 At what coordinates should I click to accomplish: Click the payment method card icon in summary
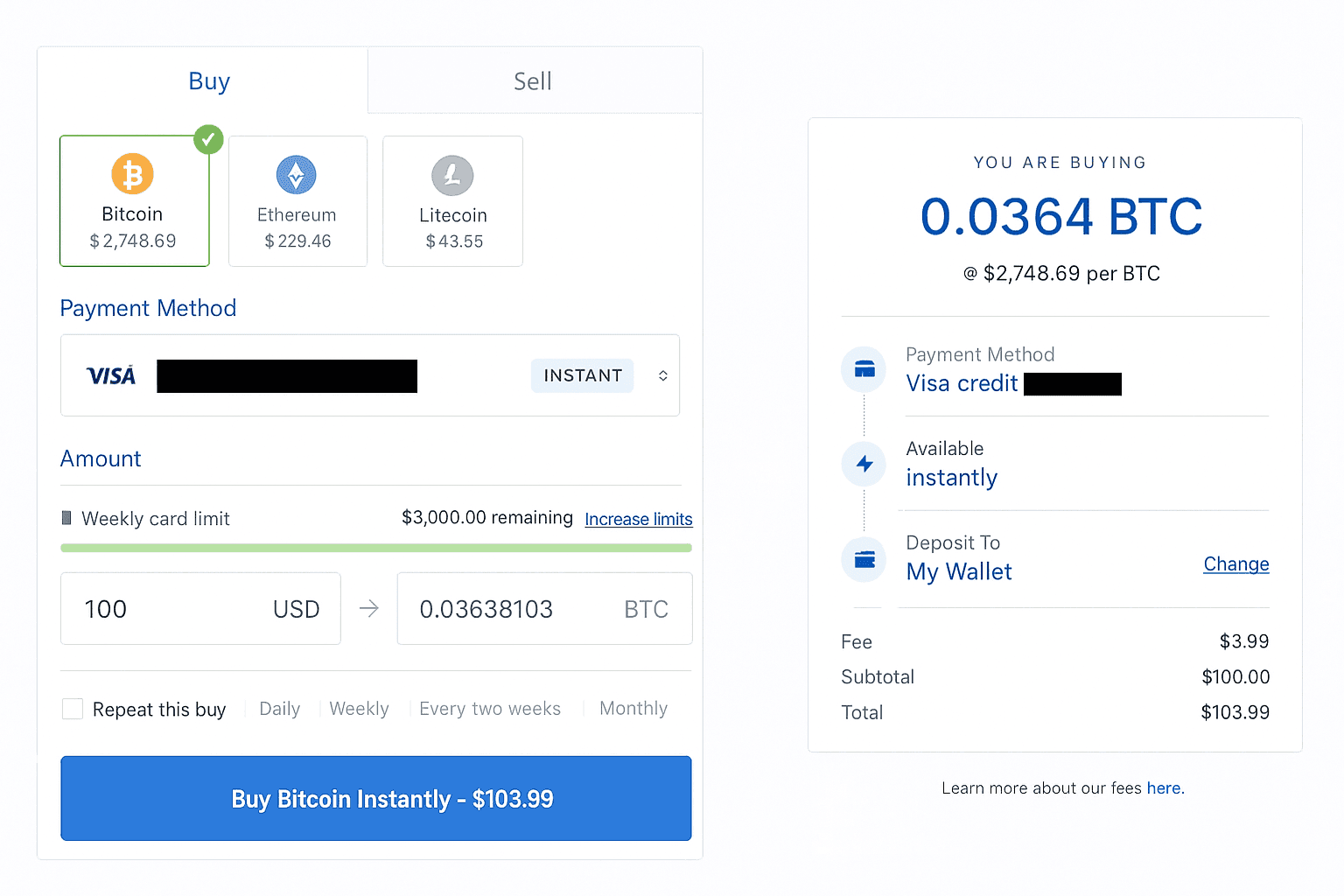pyautogui.click(x=864, y=369)
